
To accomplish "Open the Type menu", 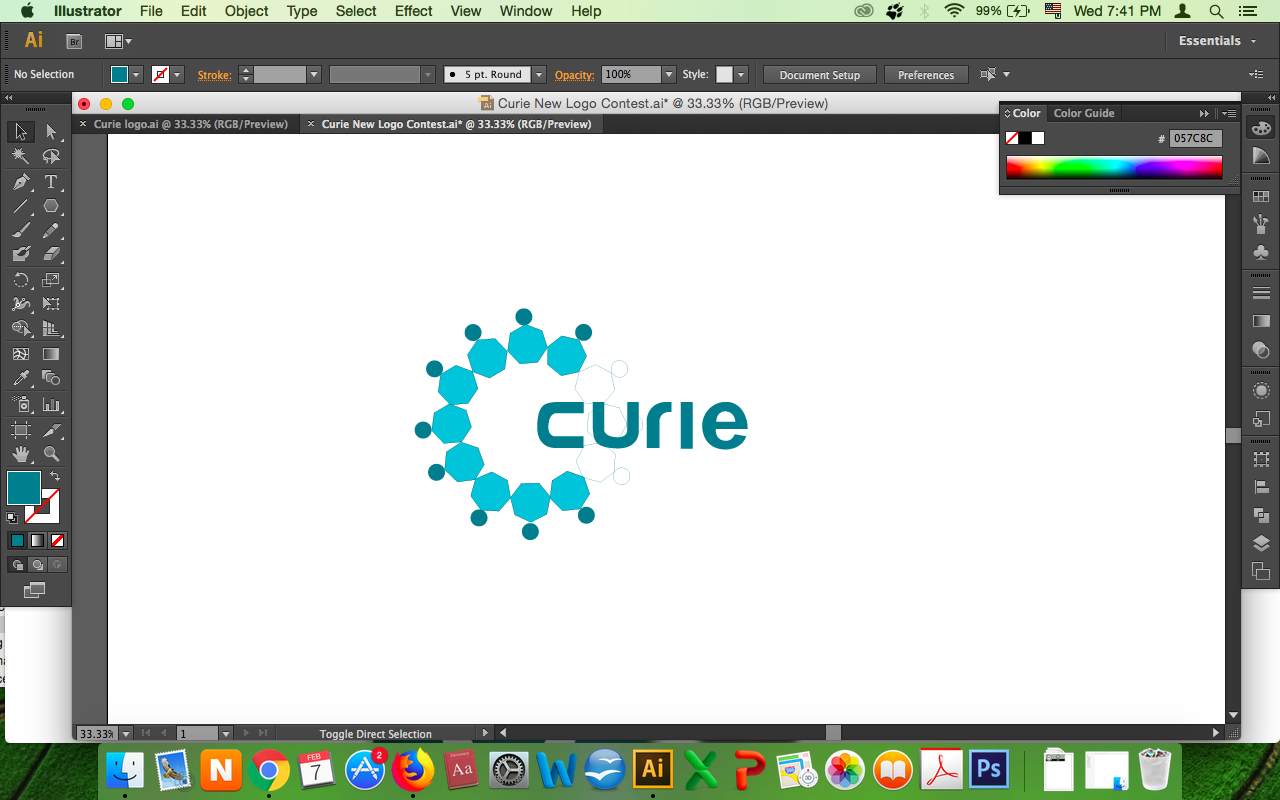I will pos(302,11).
